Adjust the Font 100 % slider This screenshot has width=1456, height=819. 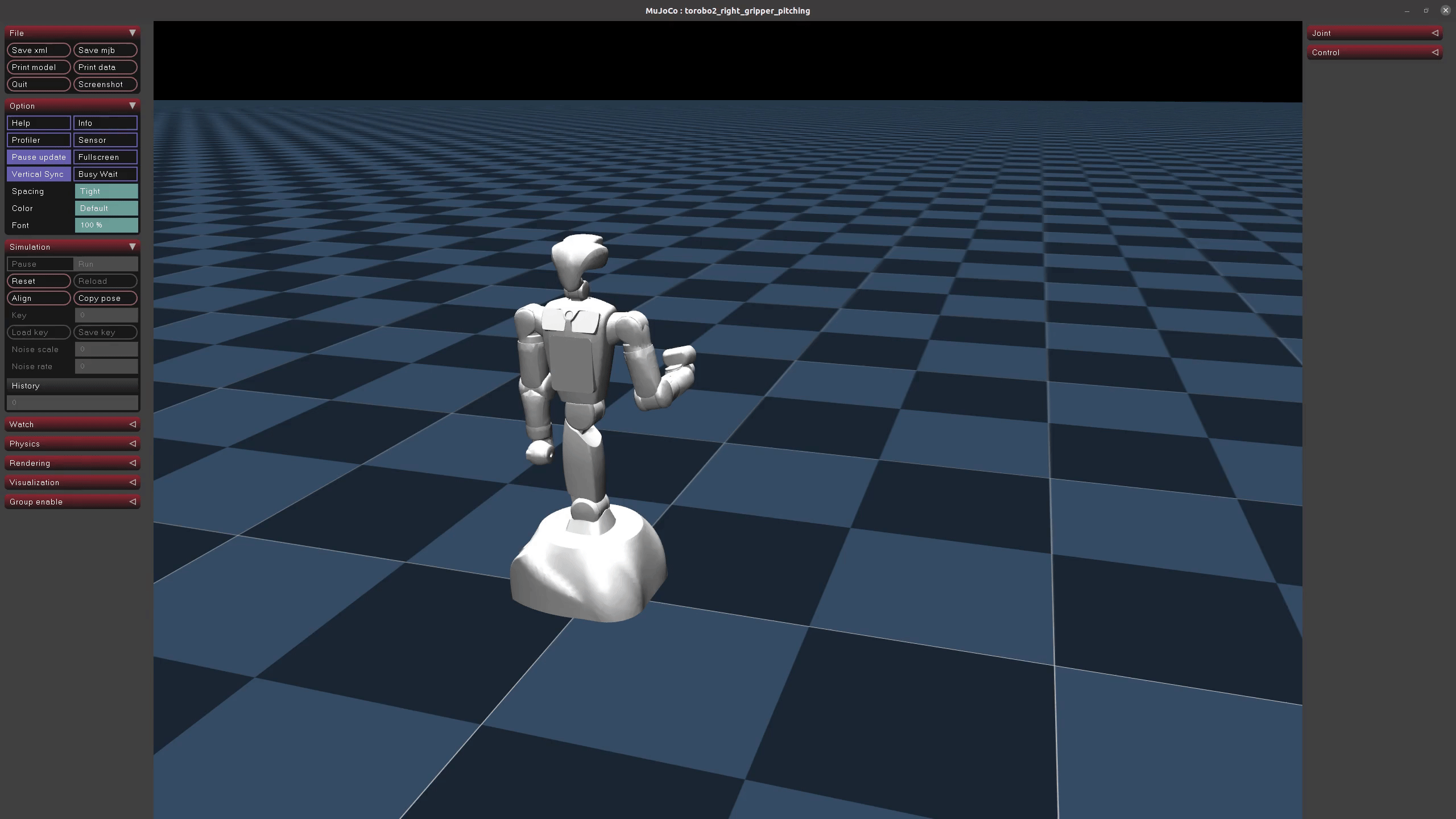[x=106, y=225]
